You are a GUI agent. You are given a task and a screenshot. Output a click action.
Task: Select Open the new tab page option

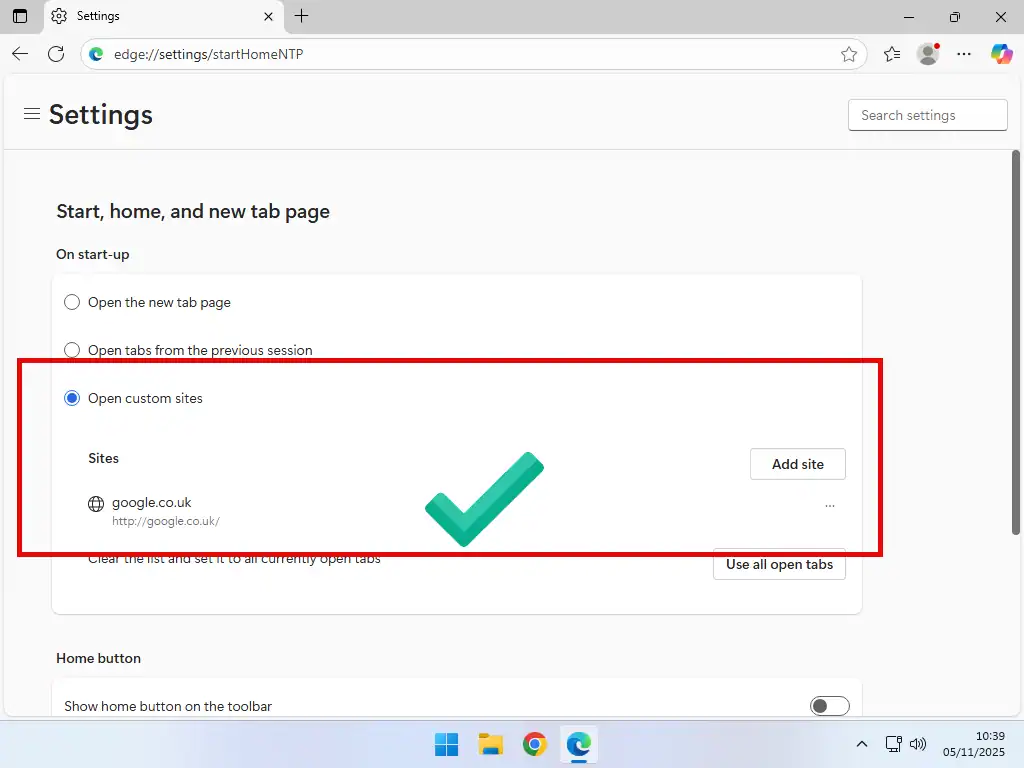tap(71, 301)
